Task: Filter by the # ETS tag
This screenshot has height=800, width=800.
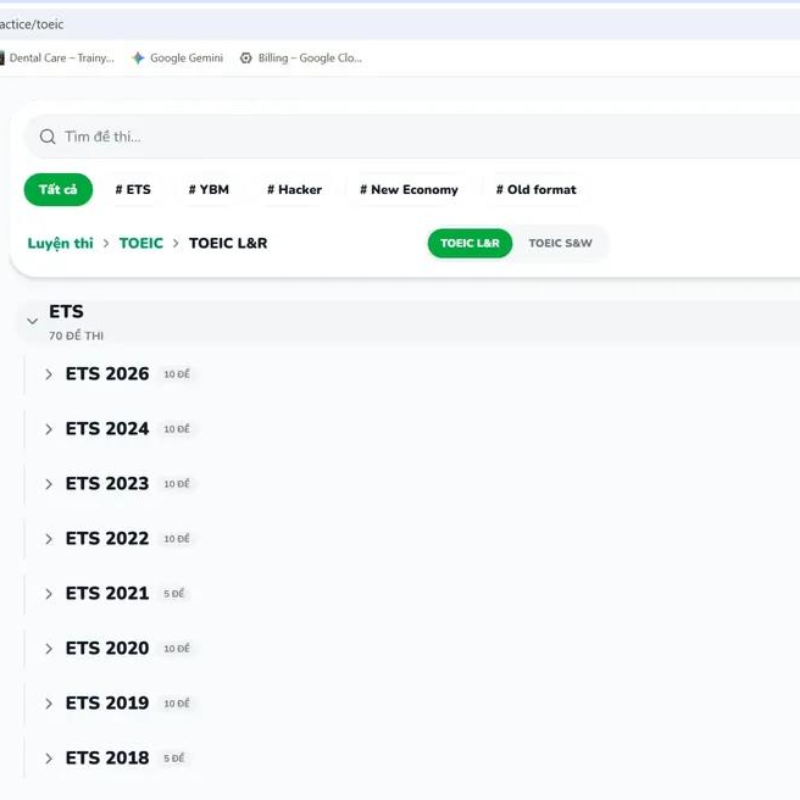Action: 133,190
